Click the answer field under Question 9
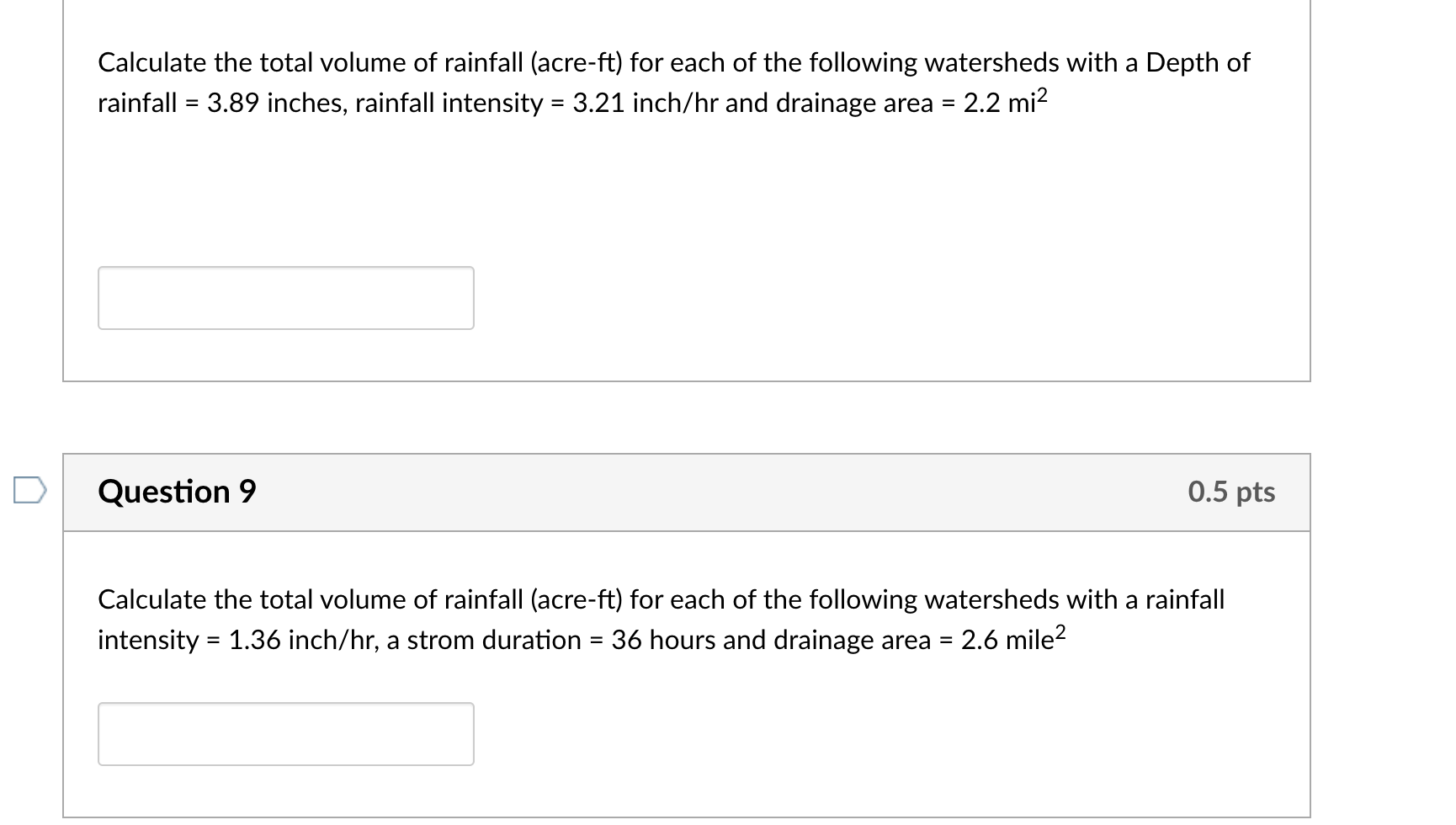Viewport: 1456px width, 825px height. click(286, 734)
